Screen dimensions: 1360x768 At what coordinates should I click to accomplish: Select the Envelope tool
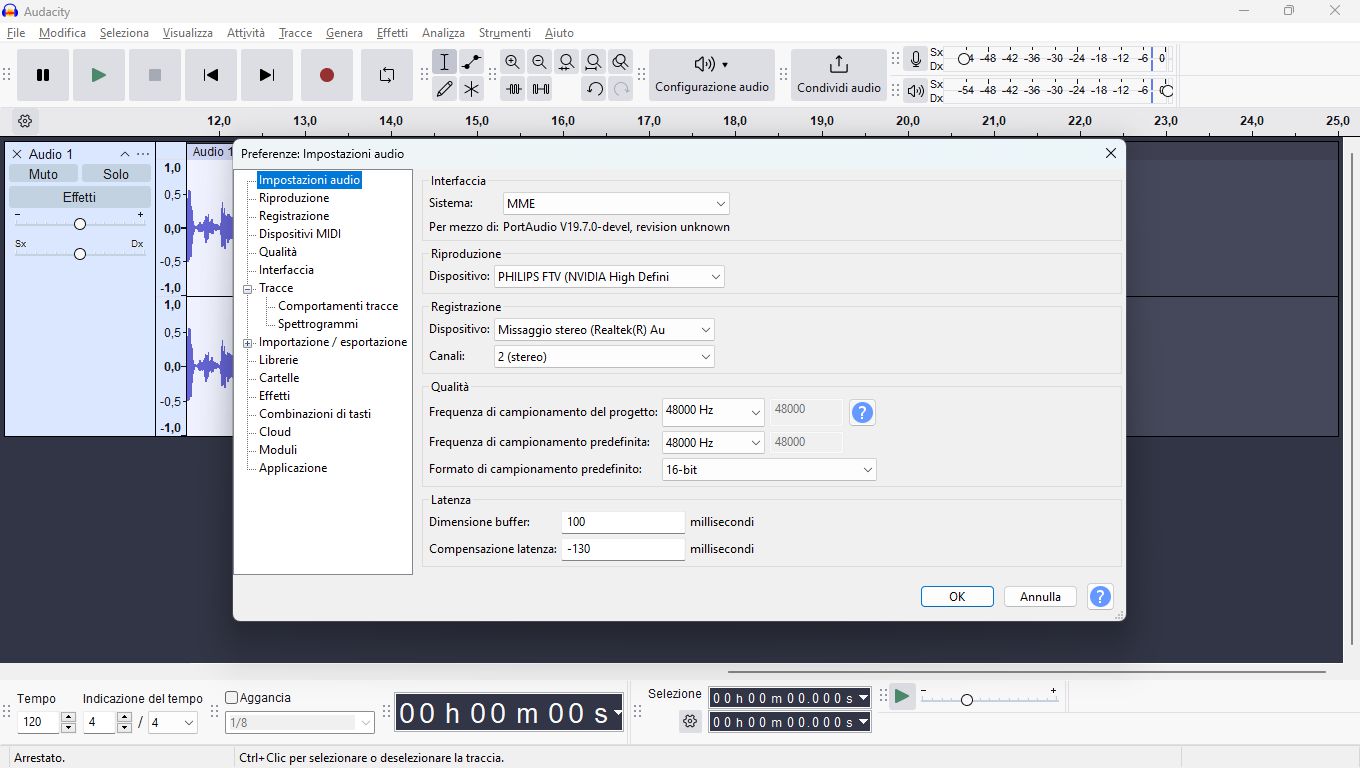tap(471, 62)
